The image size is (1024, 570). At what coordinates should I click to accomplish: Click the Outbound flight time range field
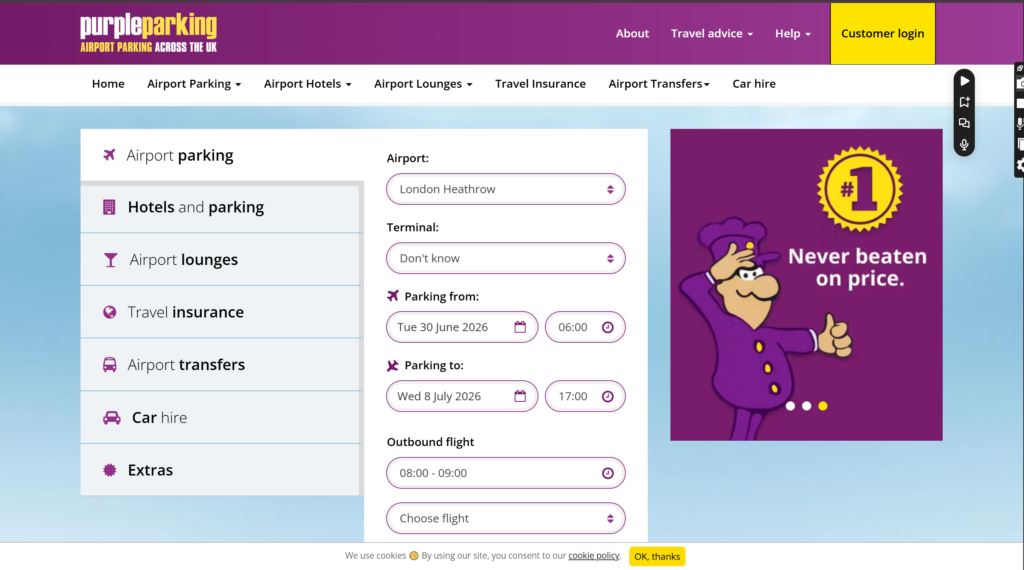click(x=505, y=473)
